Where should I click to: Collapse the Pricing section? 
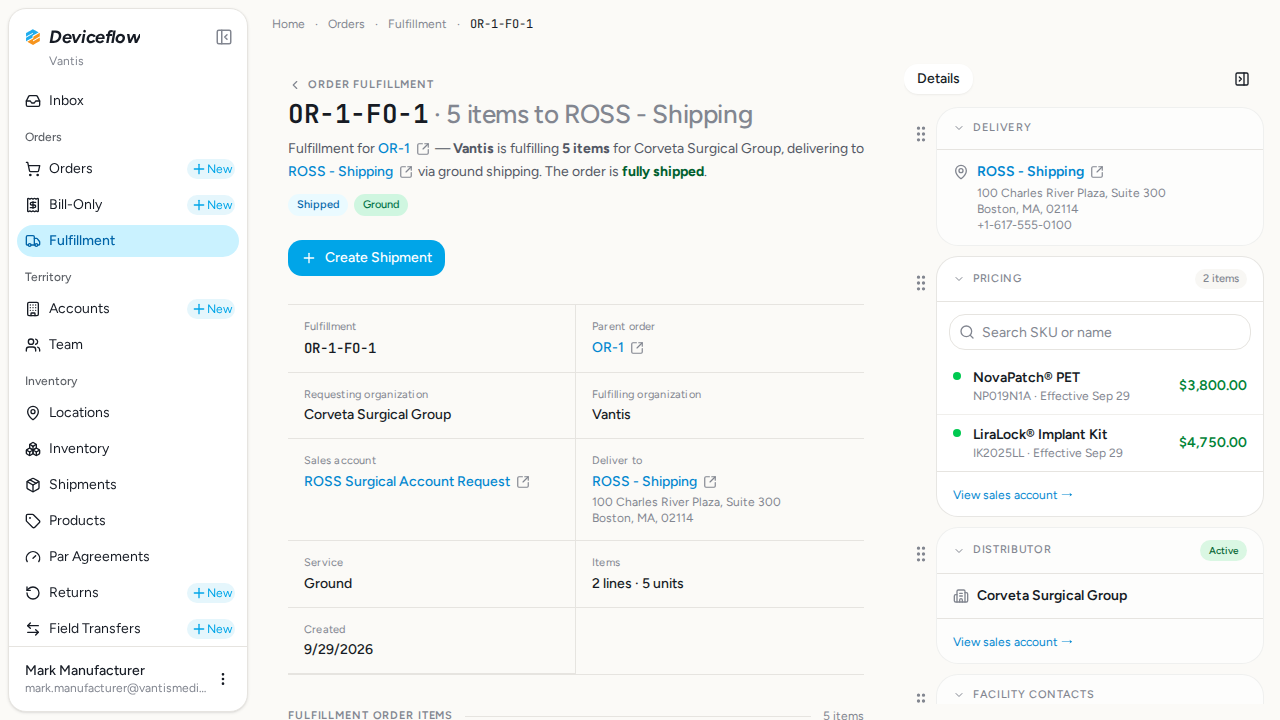[959, 279]
